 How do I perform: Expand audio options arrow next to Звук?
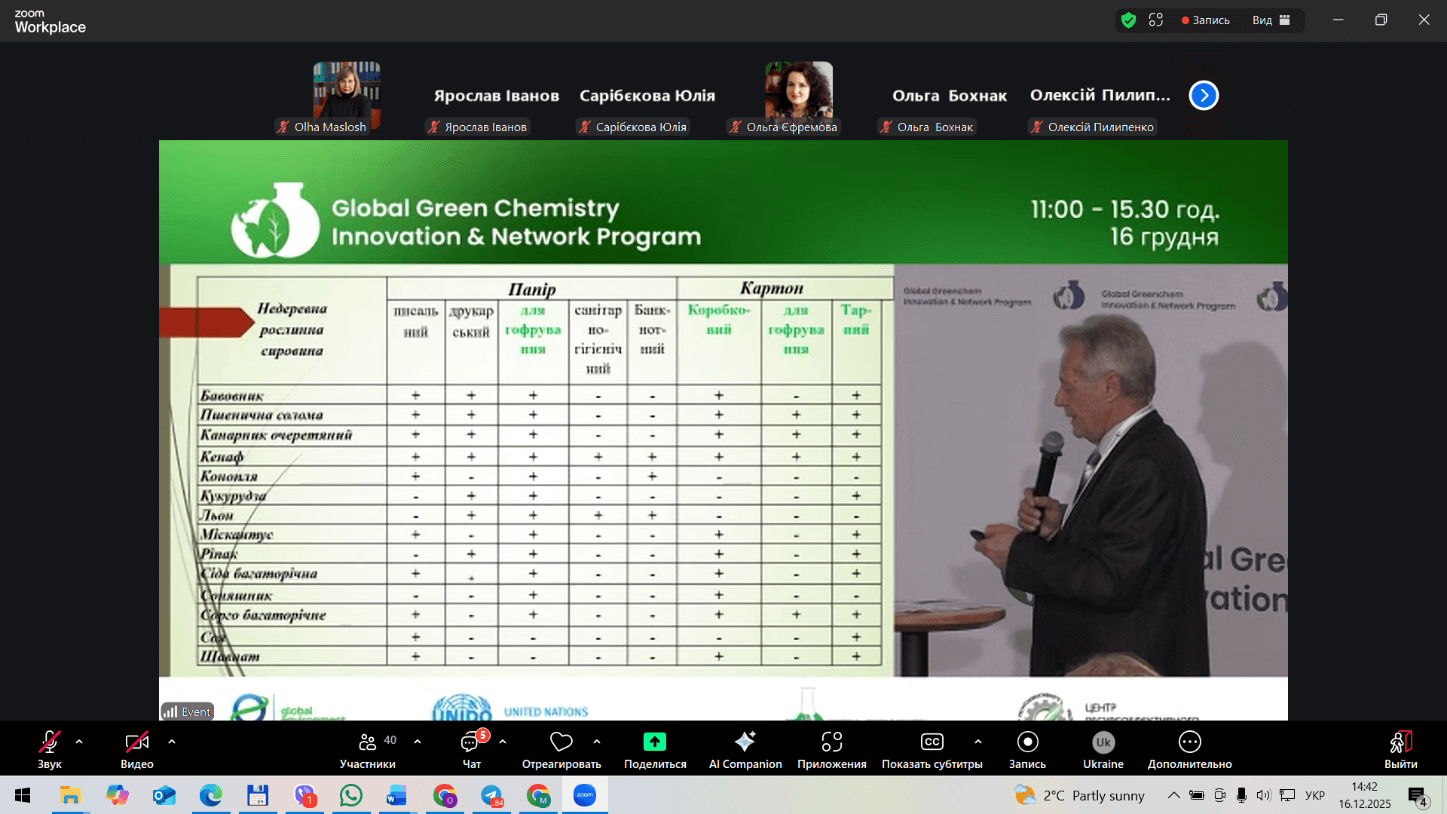[79, 742]
